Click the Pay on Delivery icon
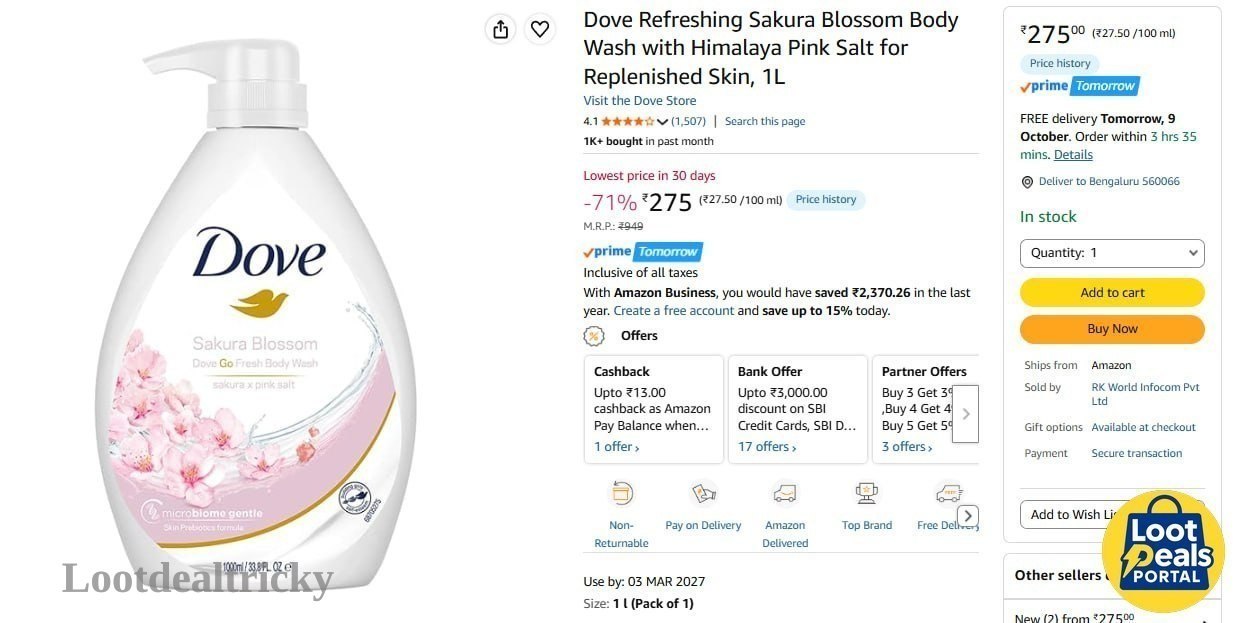 pyautogui.click(x=704, y=493)
